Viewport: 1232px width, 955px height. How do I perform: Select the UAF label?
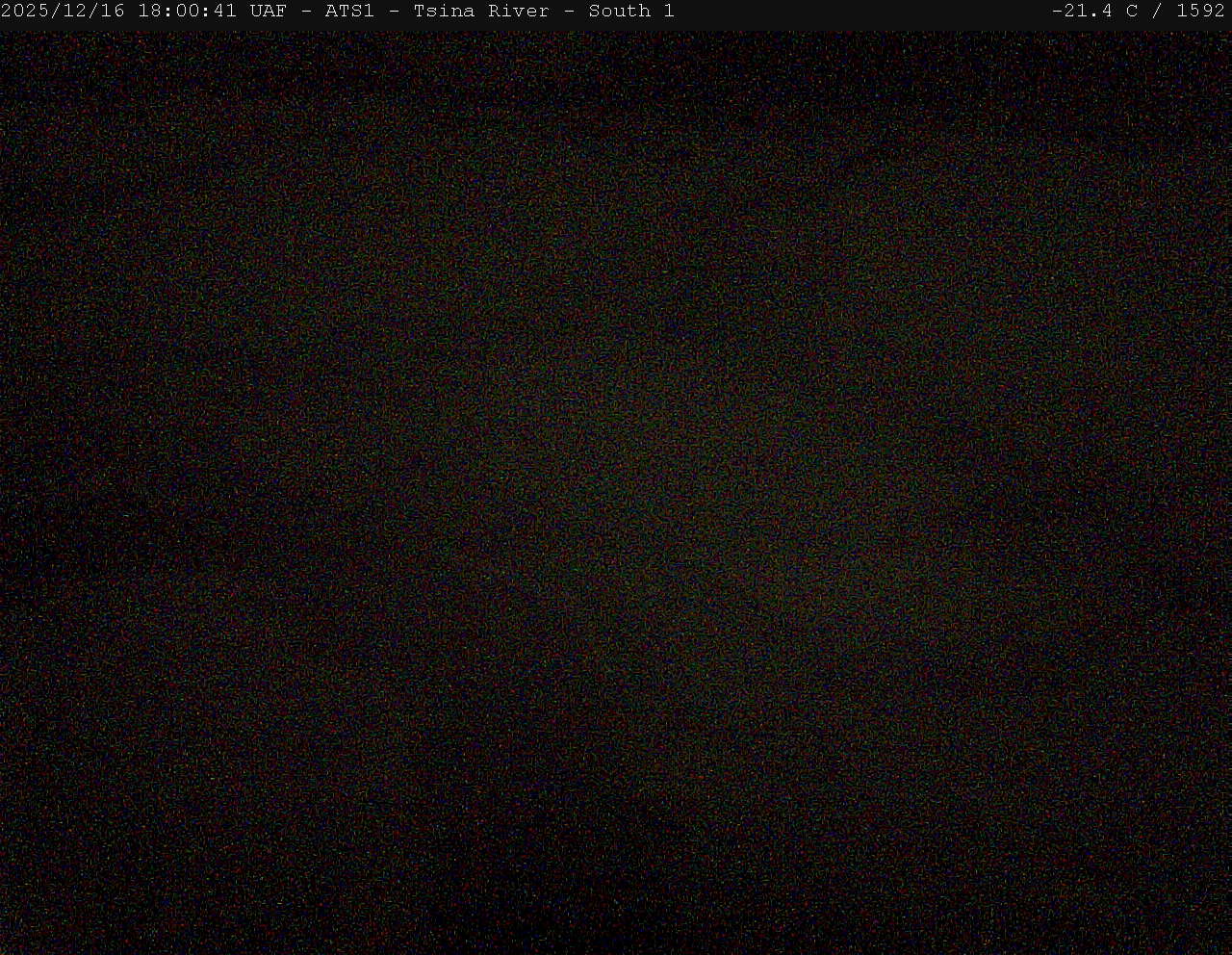click(268, 12)
